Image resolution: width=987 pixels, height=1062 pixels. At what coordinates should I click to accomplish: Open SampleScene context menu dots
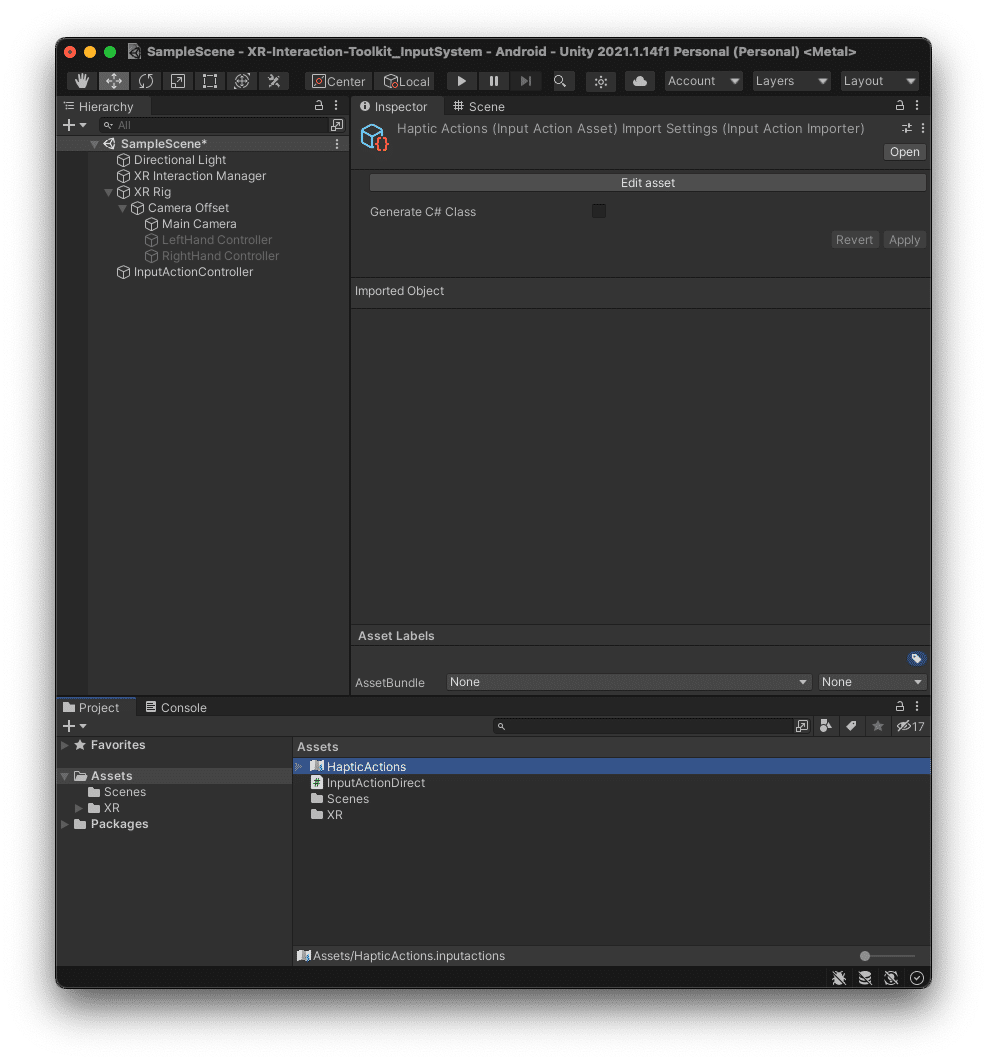337,144
